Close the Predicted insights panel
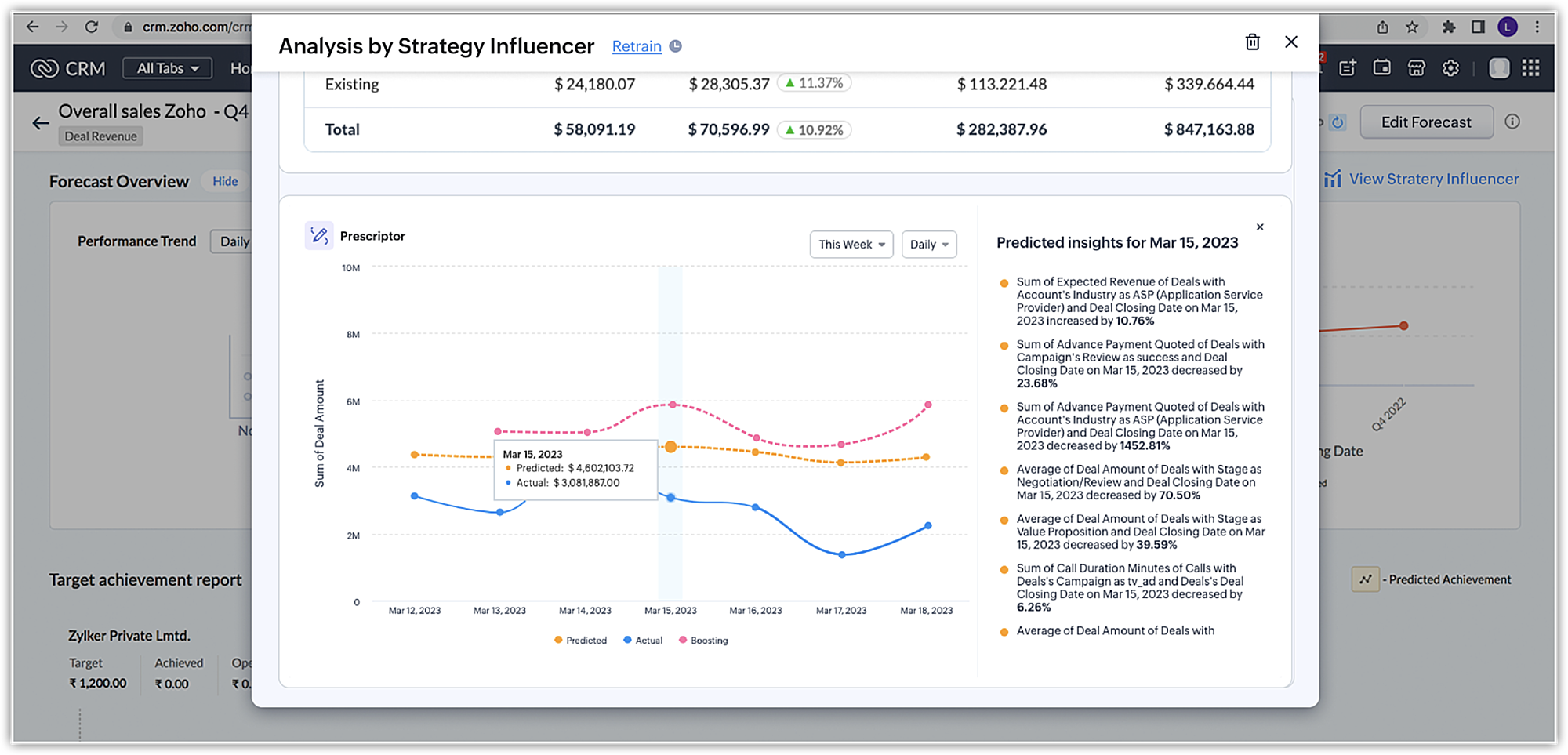 1260,227
